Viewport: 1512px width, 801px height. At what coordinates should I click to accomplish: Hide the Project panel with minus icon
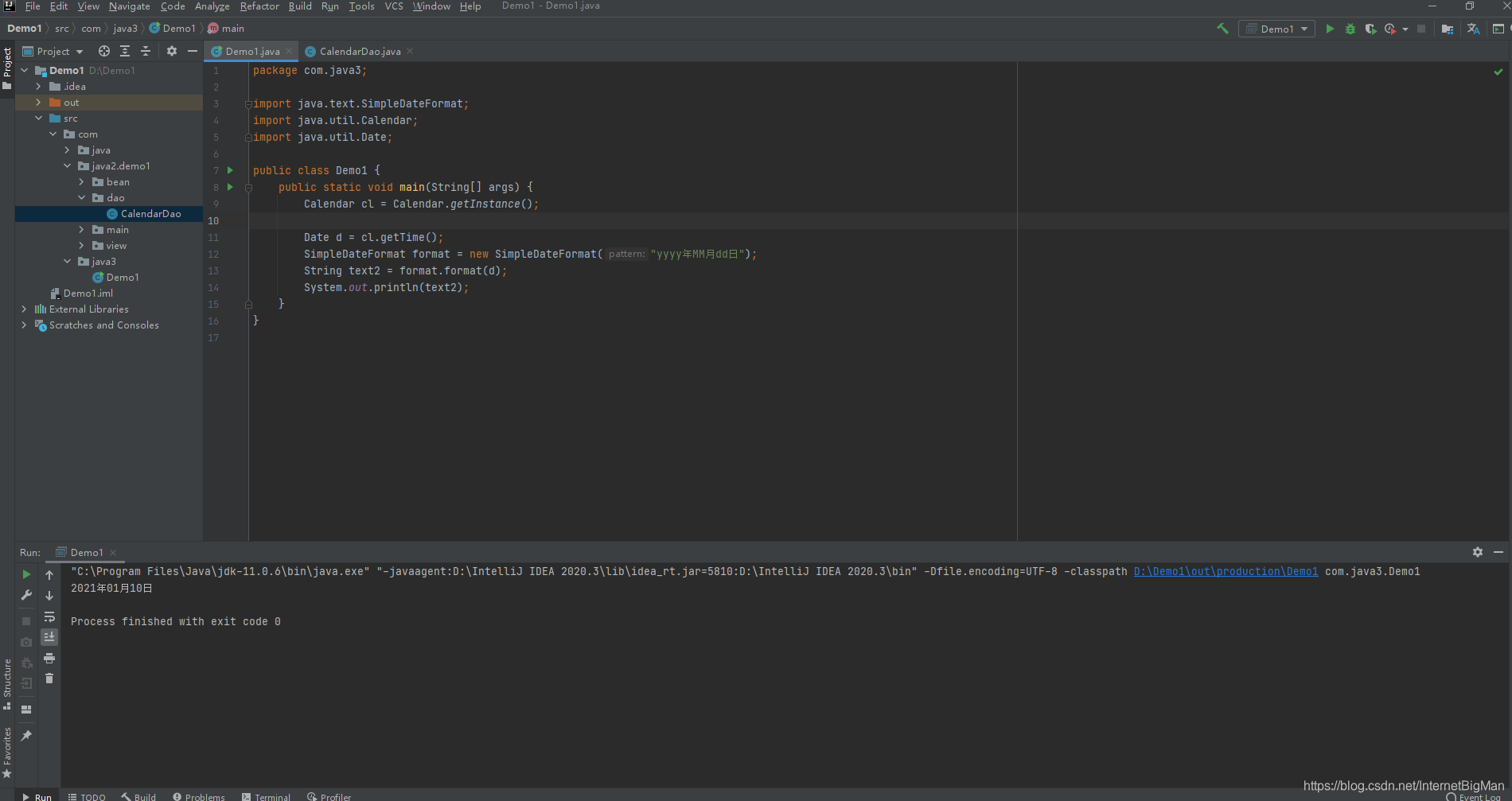click(x=193, y=51)
